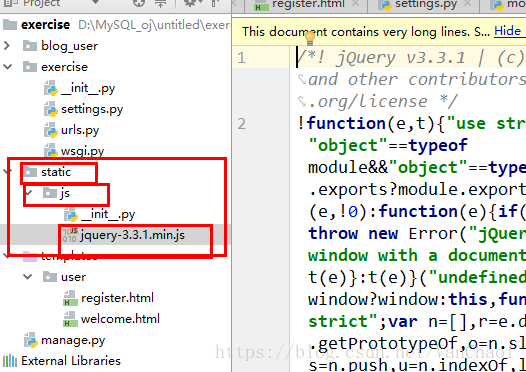Click the External Libraries bars icon
Viewport: 526px width, 372px height.
9,361
